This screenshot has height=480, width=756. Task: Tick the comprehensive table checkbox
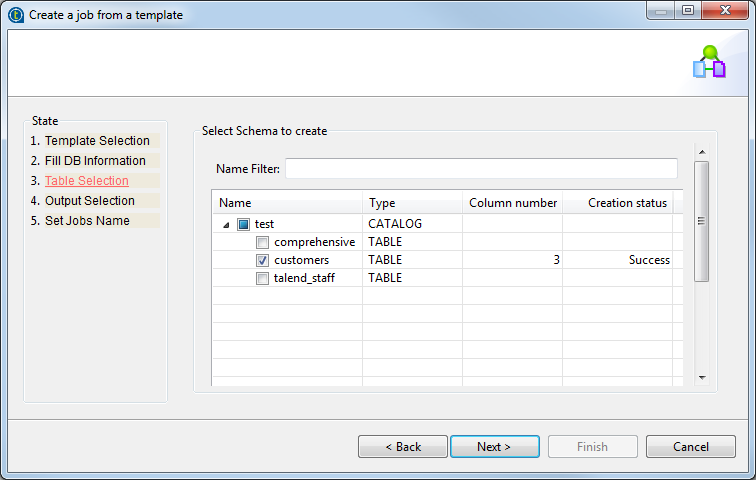[x=262, y=242]
